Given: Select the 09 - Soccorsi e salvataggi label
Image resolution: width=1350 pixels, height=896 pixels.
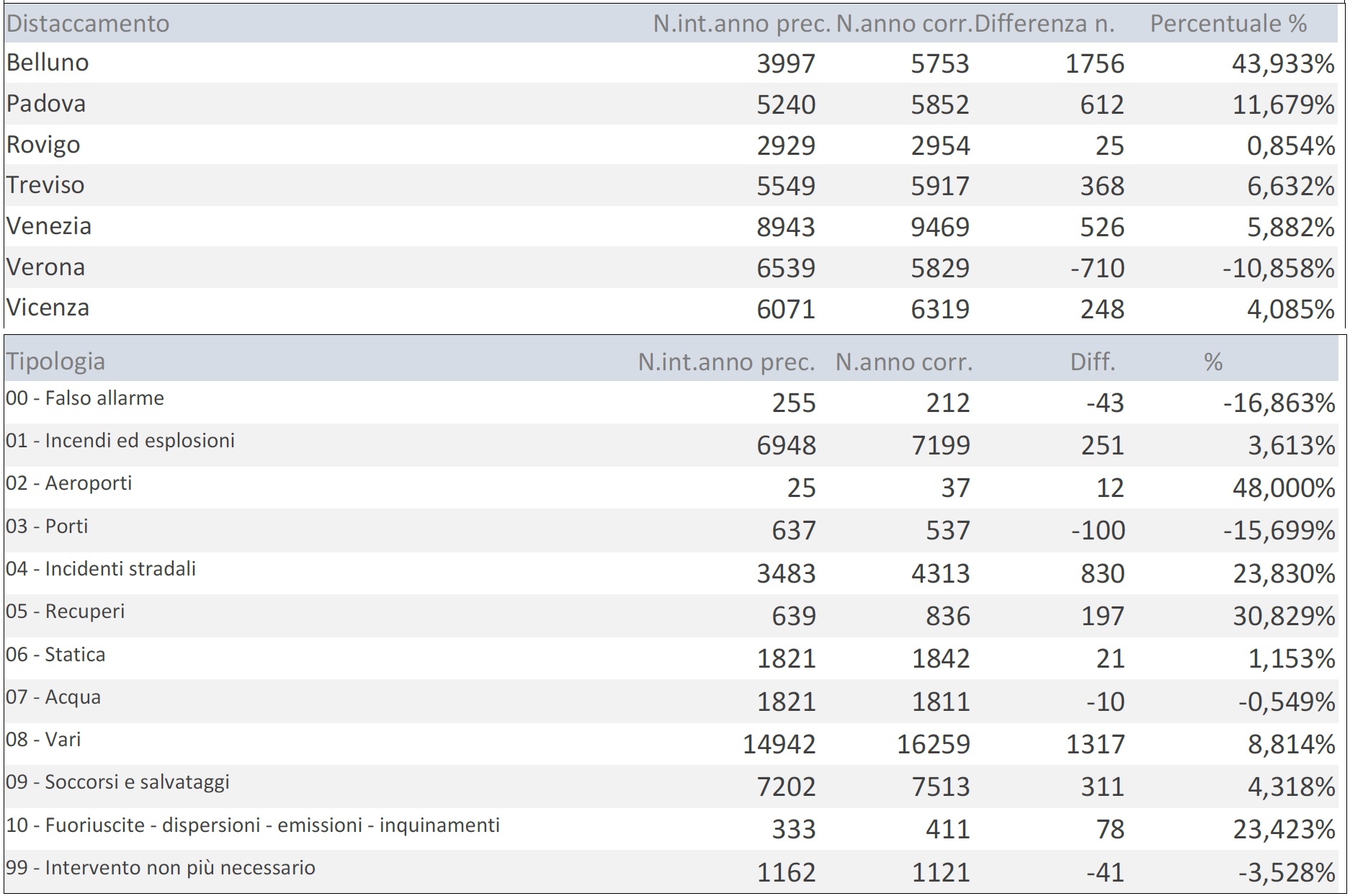Looking at the screenshot, I should 117,782.
